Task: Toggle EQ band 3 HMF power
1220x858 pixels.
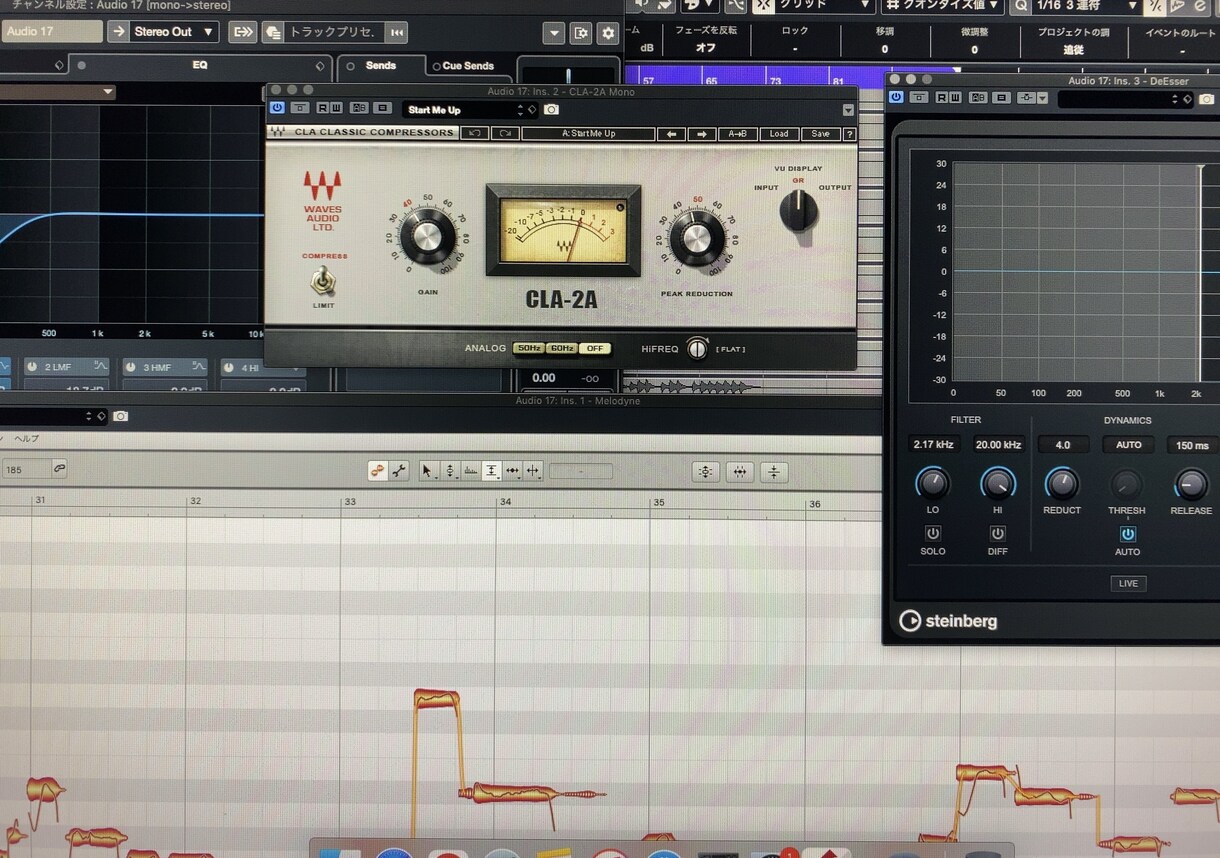Action: click(x=130, y=367)
